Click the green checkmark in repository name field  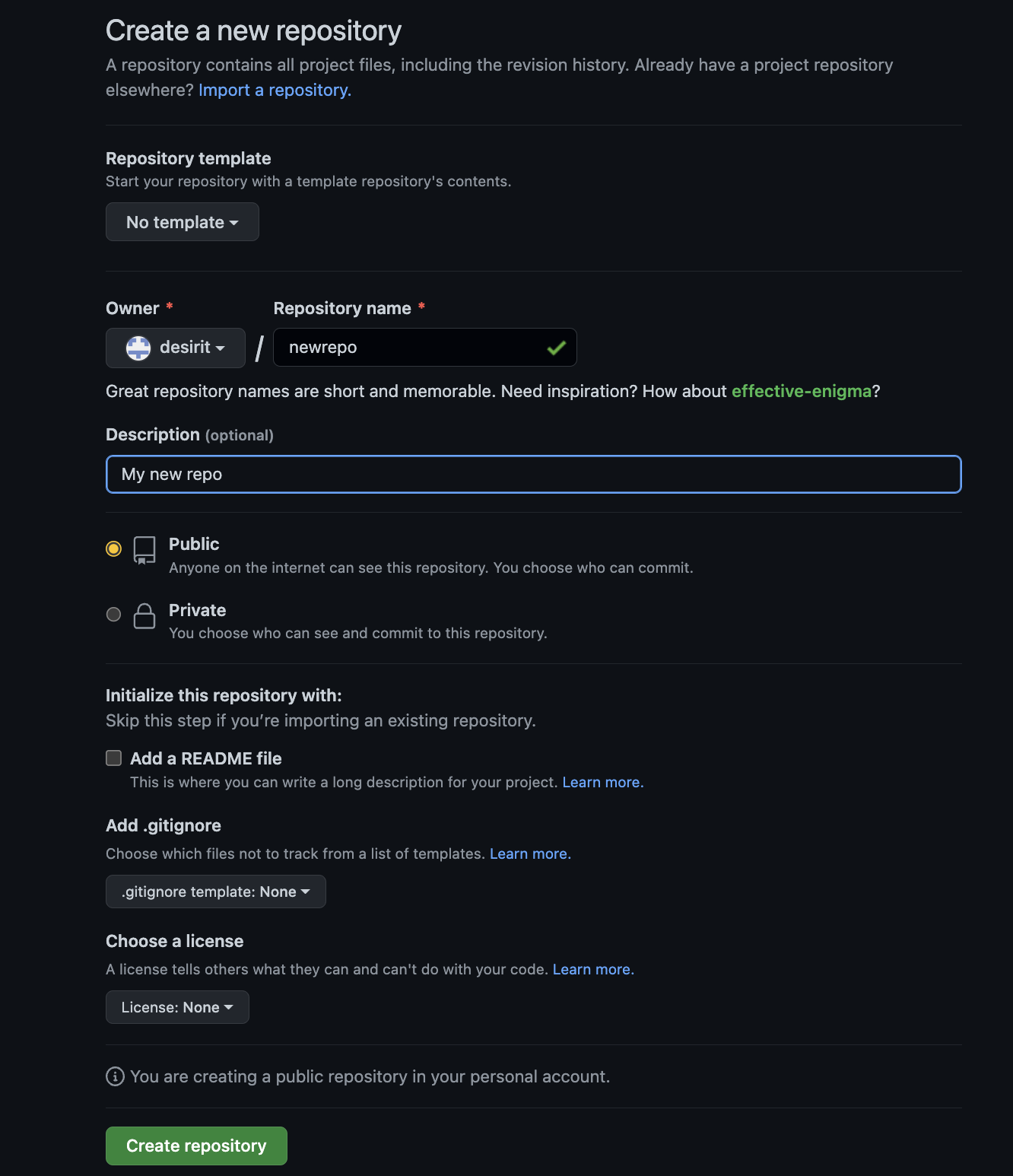(x=557, y=348)
